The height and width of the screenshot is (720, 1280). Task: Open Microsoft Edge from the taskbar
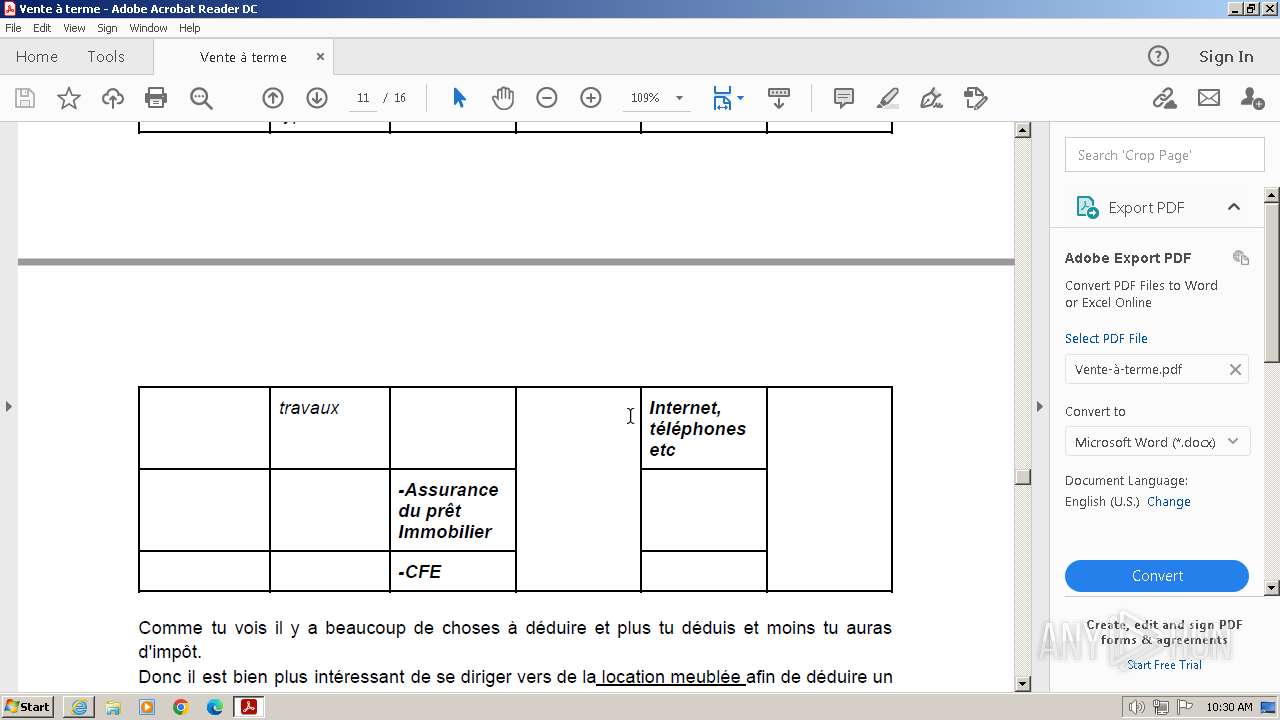coord(215,707)
